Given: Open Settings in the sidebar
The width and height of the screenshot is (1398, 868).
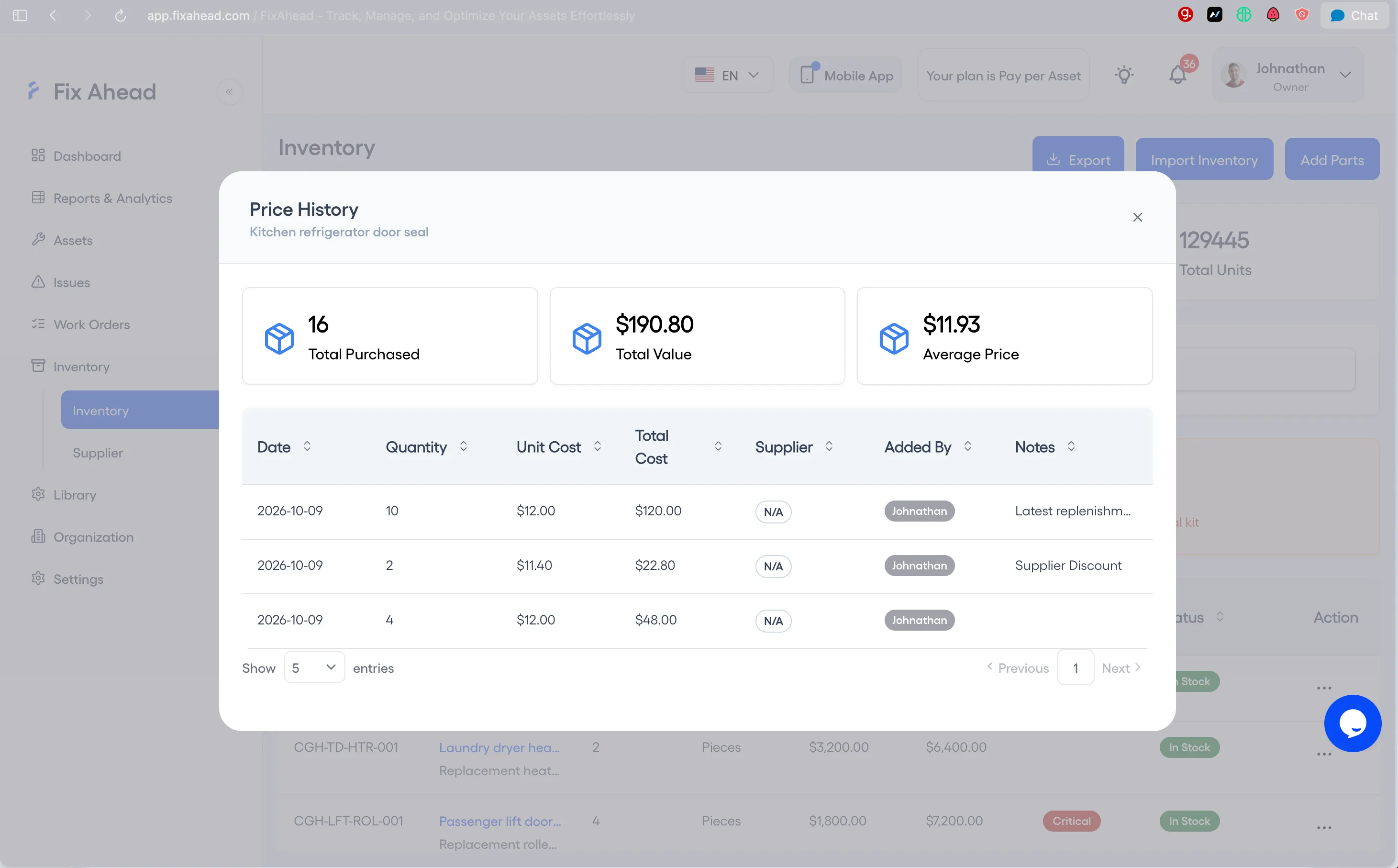Looking at the screenshot, I should coord(67,579).
